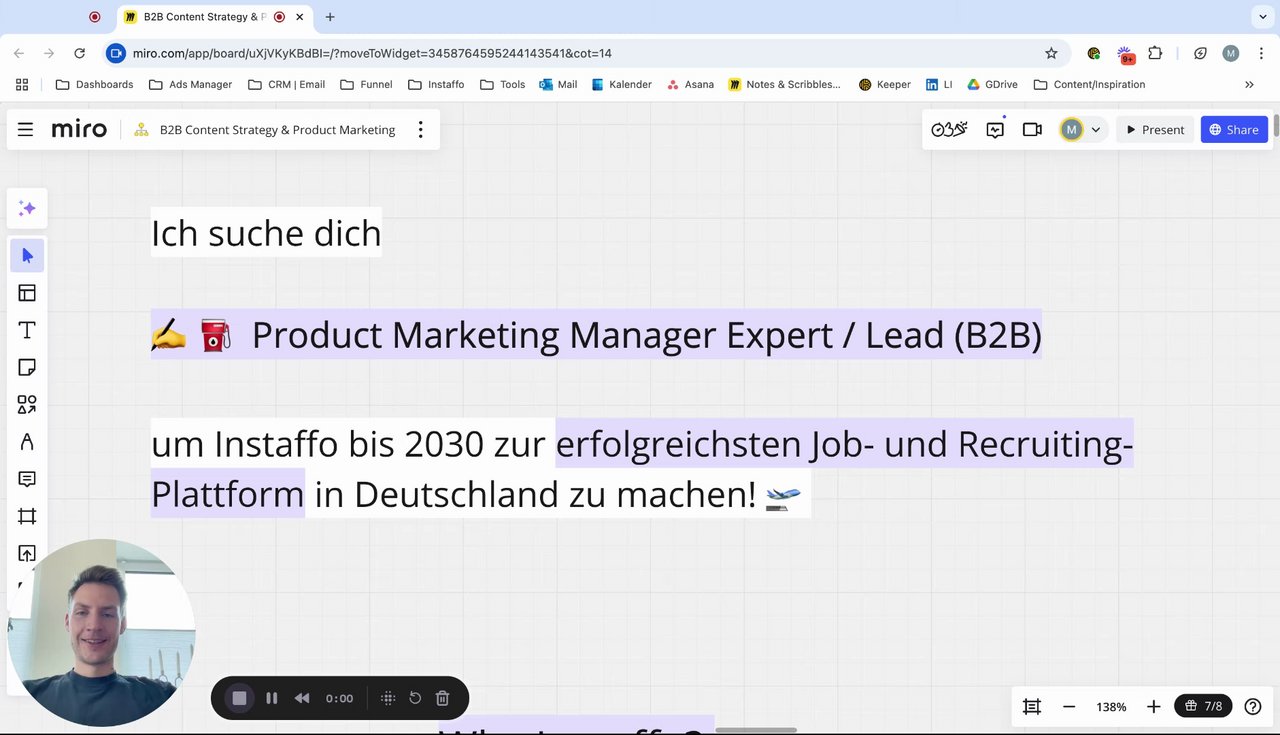Click the Miro logo
This screenshot has width=1280, height=735.
(x=79, y=129)
